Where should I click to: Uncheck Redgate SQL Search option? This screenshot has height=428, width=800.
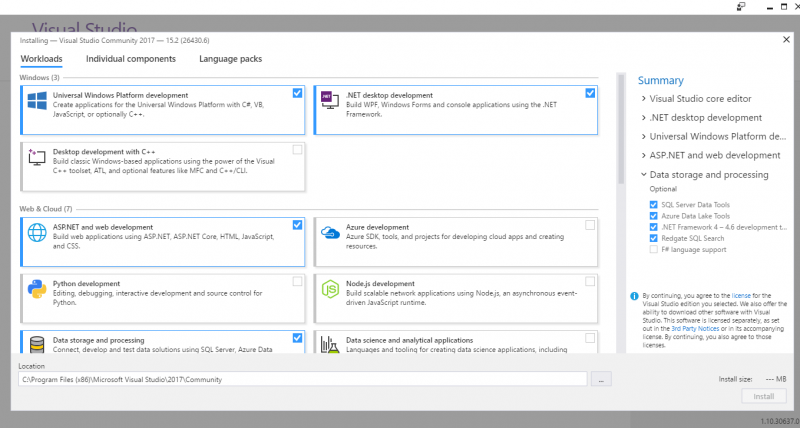[x=654, y=238]
